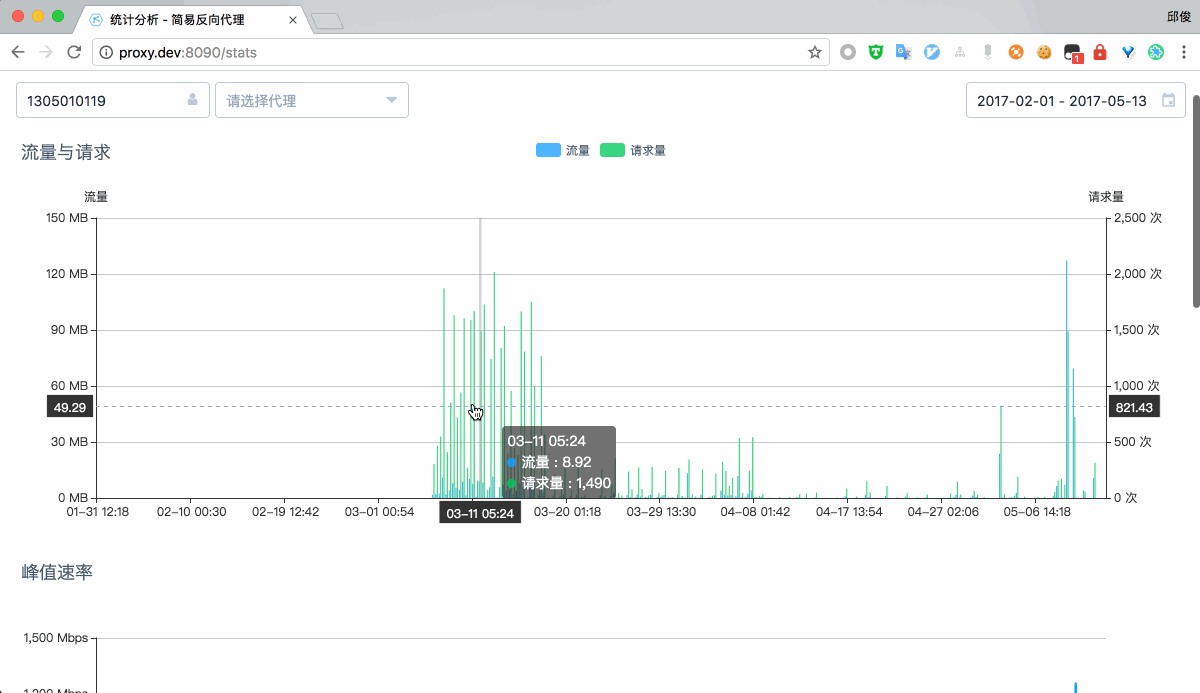Click the 150 MB y-axis label
The height and width of the screenshot is (693, 1200).
click(x=67, y=218)
